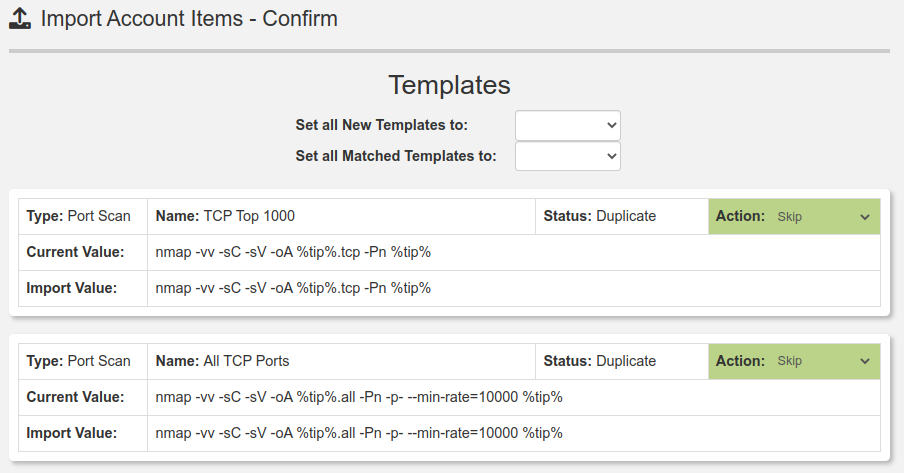Click the Duplicate status of All TCP Ports
The image size is (904, 473).
click(x=625, y=361)
